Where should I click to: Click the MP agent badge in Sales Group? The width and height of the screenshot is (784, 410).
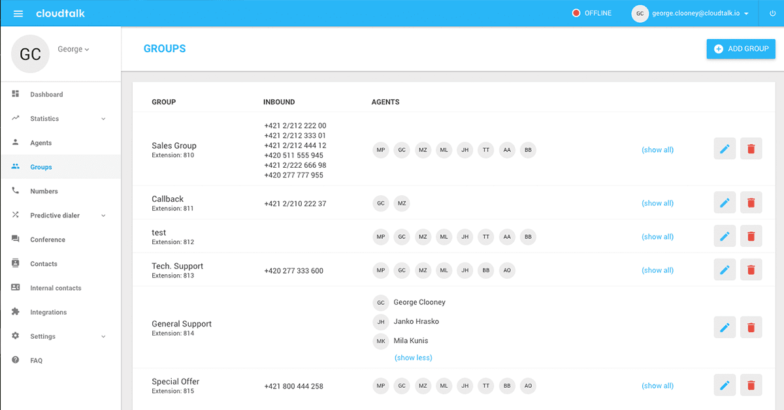tap(380, 150)
